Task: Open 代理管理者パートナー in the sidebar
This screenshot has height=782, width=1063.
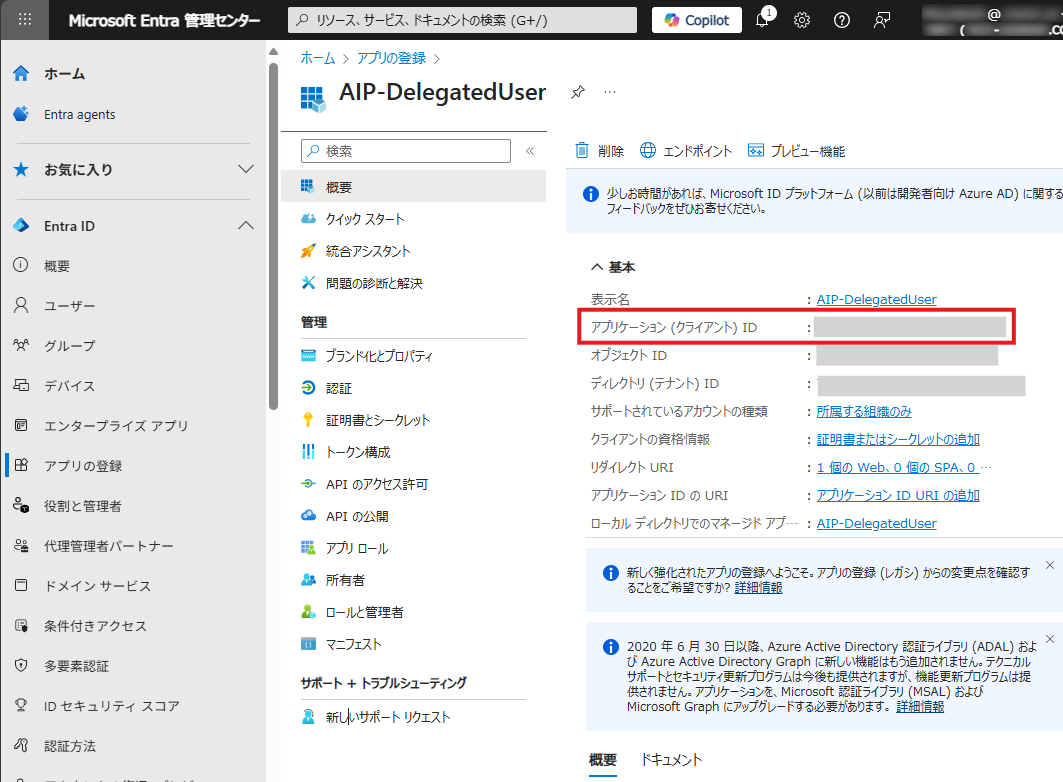Action: pyautogui.click(x=108, y=546)
